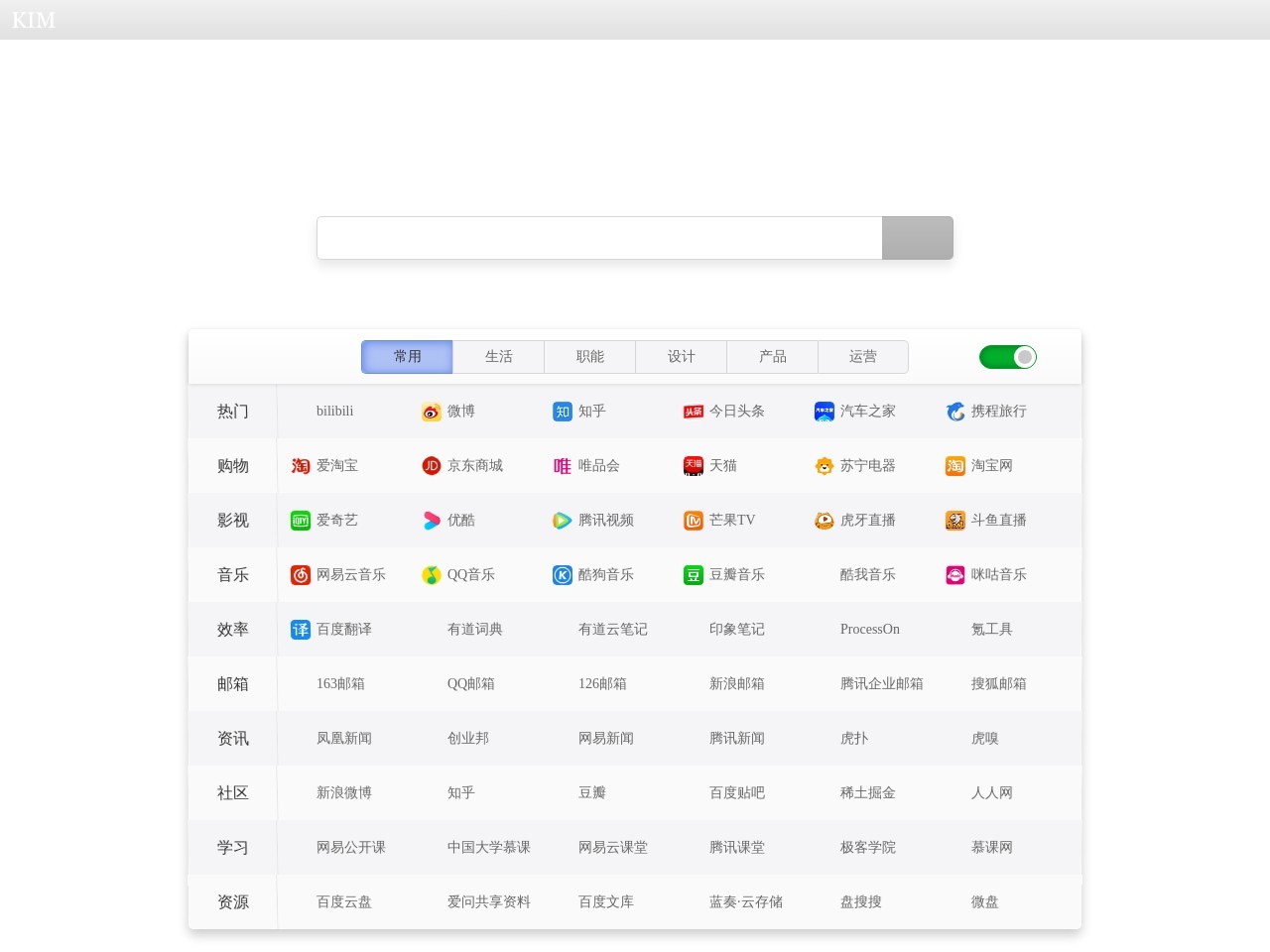Click the Weibo icon in hot row
The height and width of the screenshot is (952, 1270).
coord(431,412)
